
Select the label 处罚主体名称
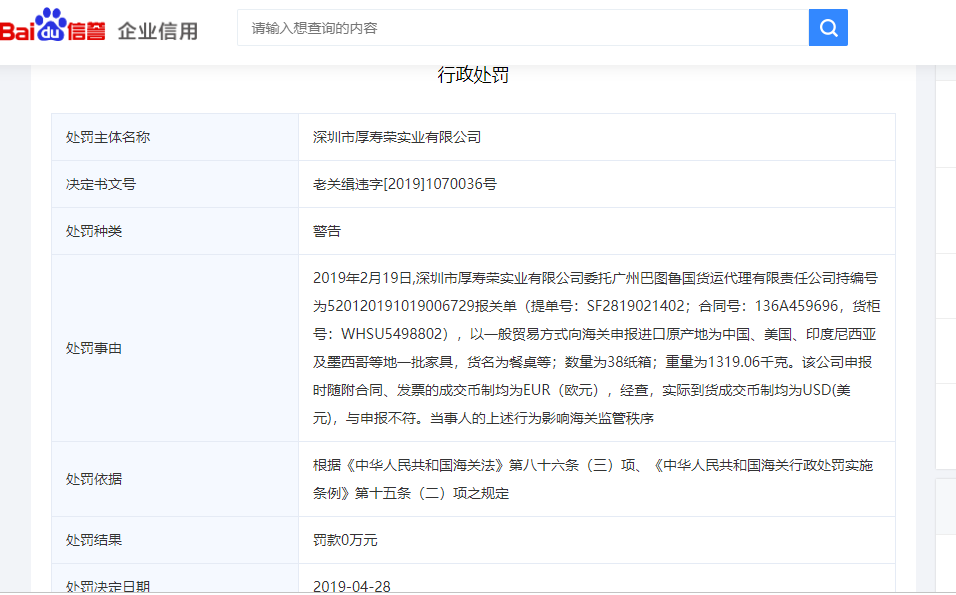click(108, 137)
